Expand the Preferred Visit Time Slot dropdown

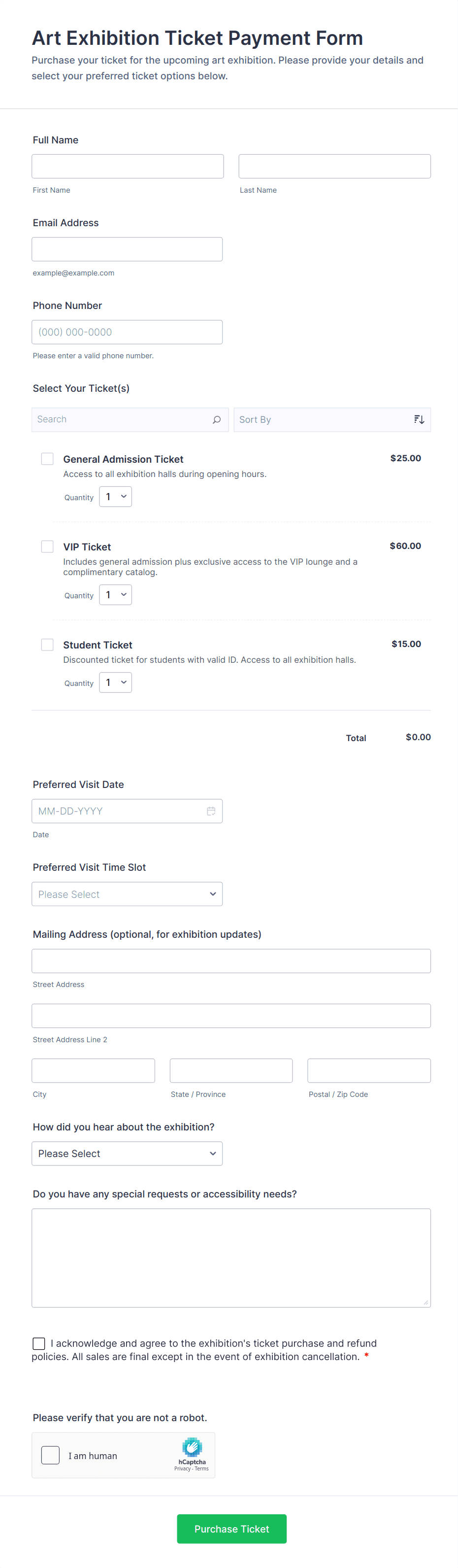127,894
